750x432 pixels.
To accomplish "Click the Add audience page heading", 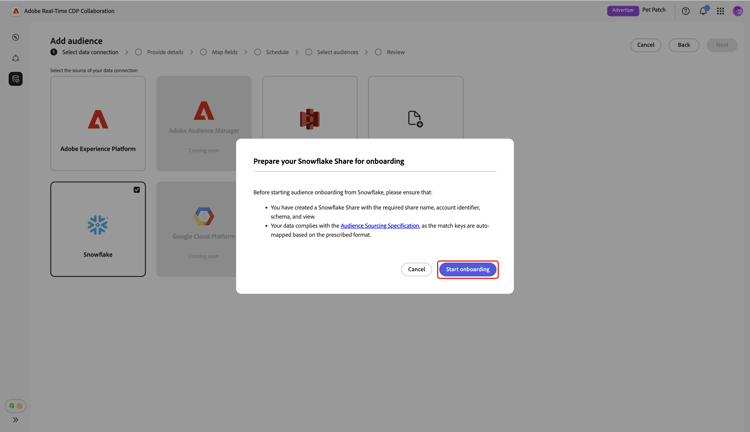I will coord(77,41).
